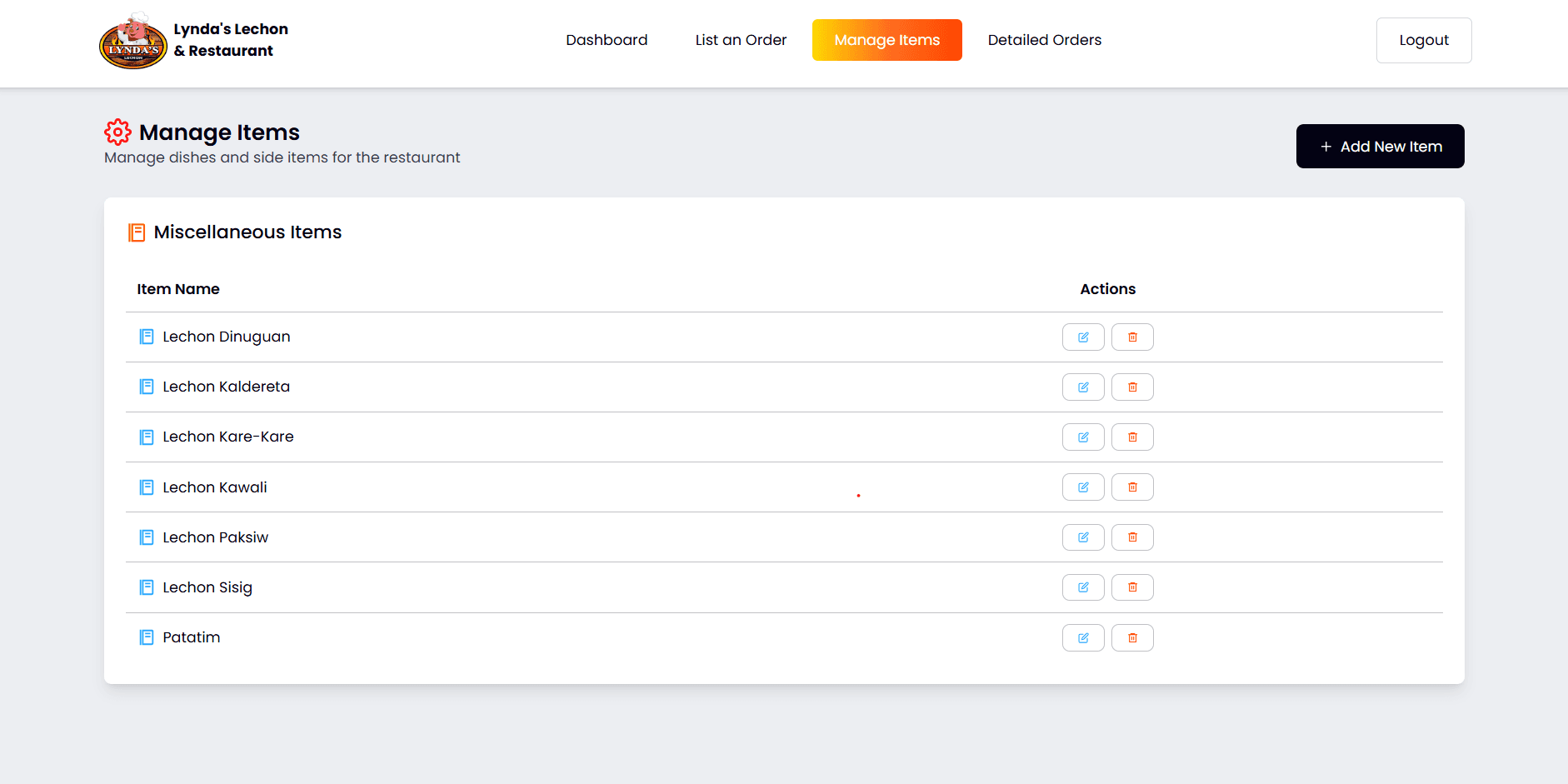Viewport: 1568px width, 784px height.
Task: Open edit for Lechon Sisig
Action: (1082, 587)
